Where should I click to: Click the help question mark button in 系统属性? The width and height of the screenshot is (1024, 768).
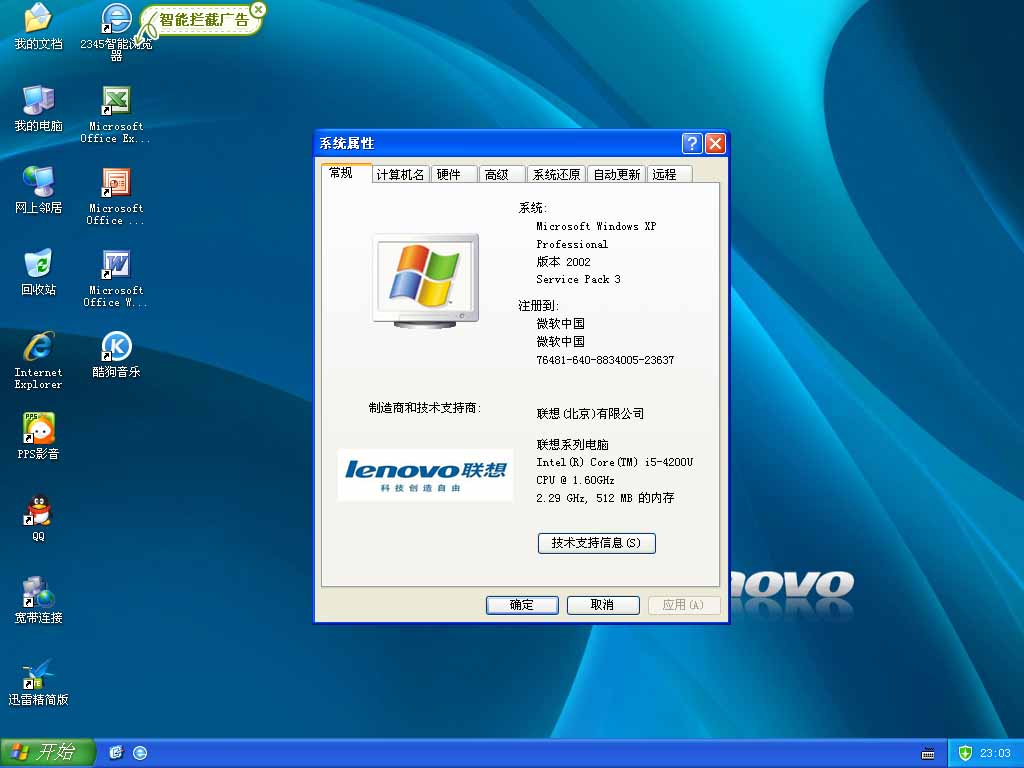tap(692, 143)
